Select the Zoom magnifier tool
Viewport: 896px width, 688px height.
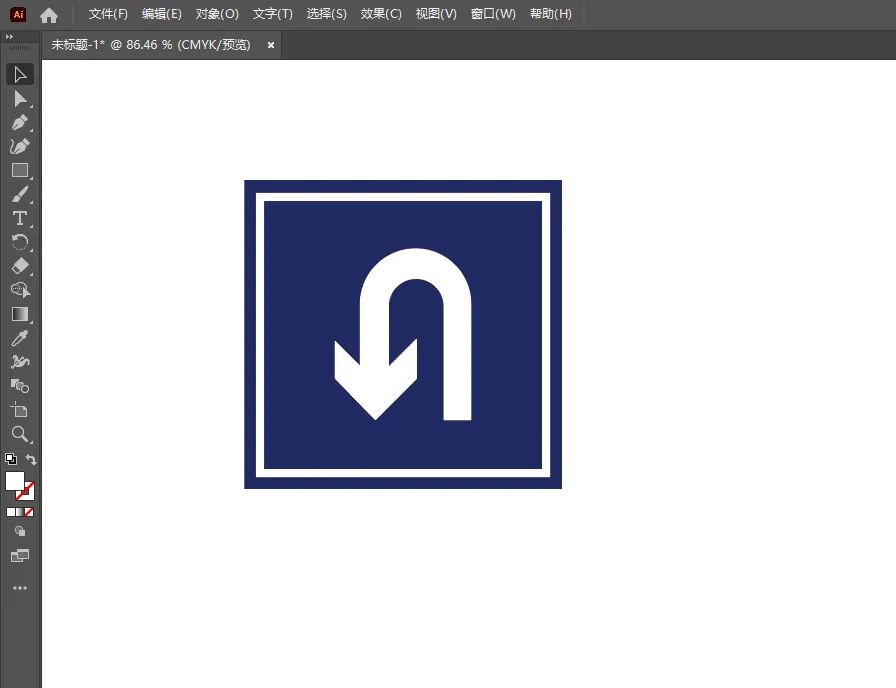coord(20,434)
